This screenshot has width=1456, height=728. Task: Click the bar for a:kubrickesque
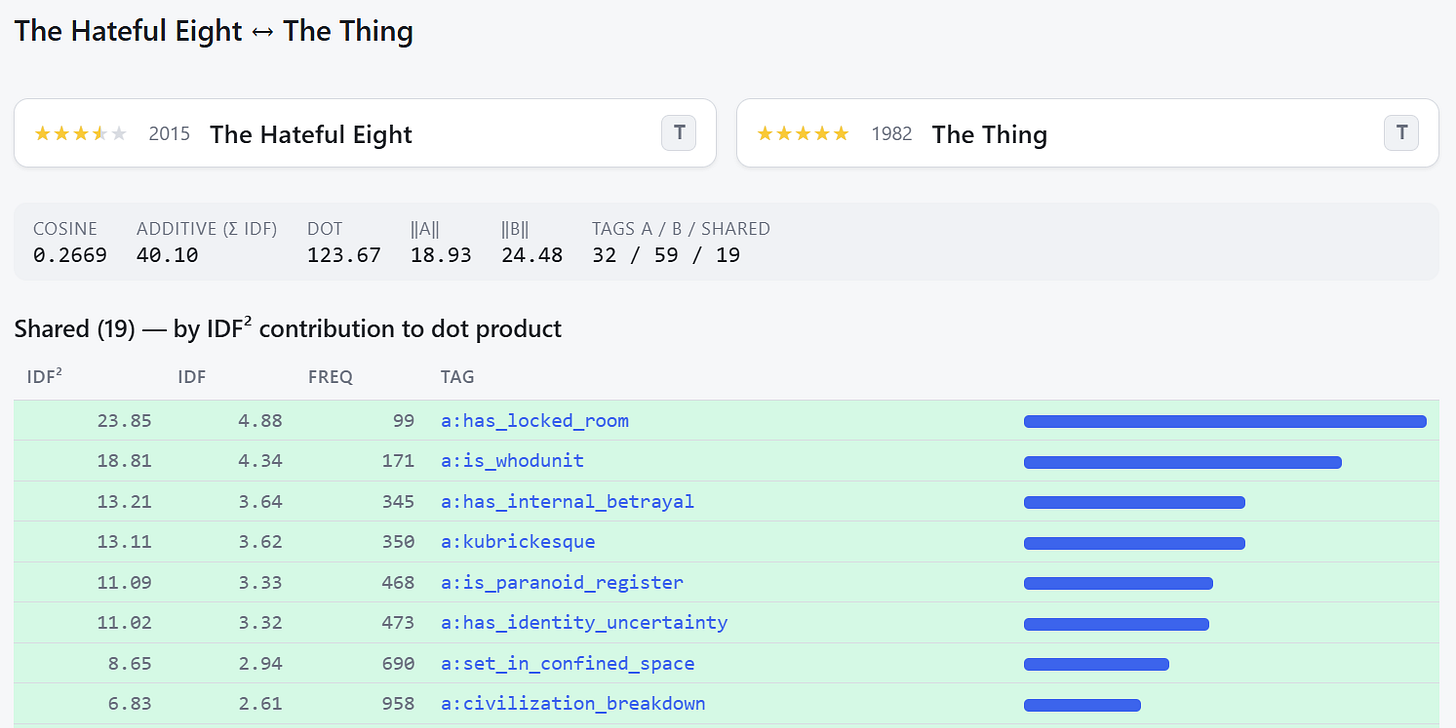(1134, 543)
